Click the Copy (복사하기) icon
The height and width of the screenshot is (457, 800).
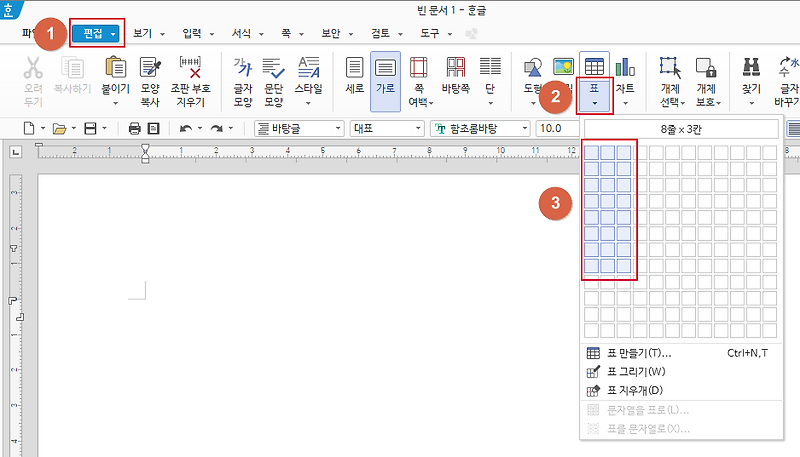coord(72,67)
